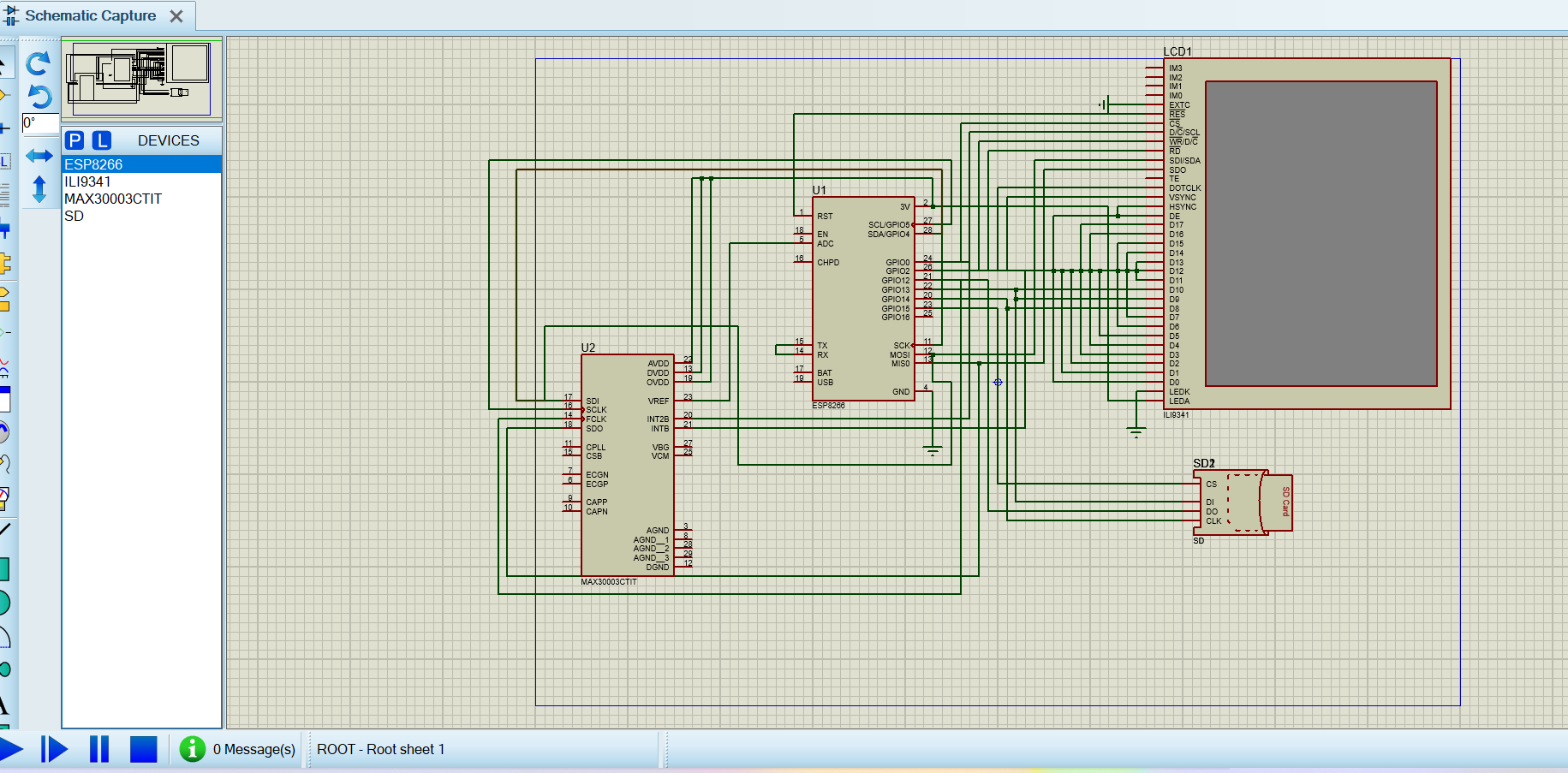Flip selection with X-Mirror arrow icon
Screen dimensions: 1568x773
pos(39,156)
